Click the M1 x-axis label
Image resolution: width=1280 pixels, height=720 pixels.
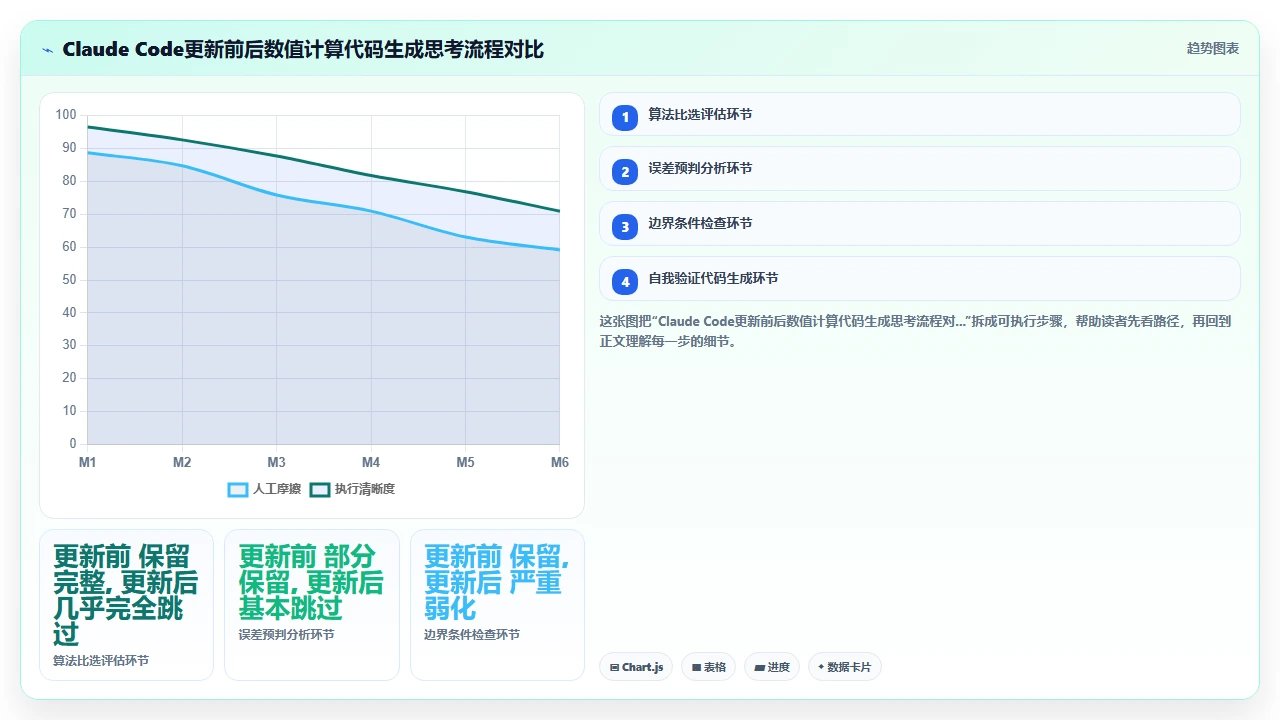tap(88, 462)
